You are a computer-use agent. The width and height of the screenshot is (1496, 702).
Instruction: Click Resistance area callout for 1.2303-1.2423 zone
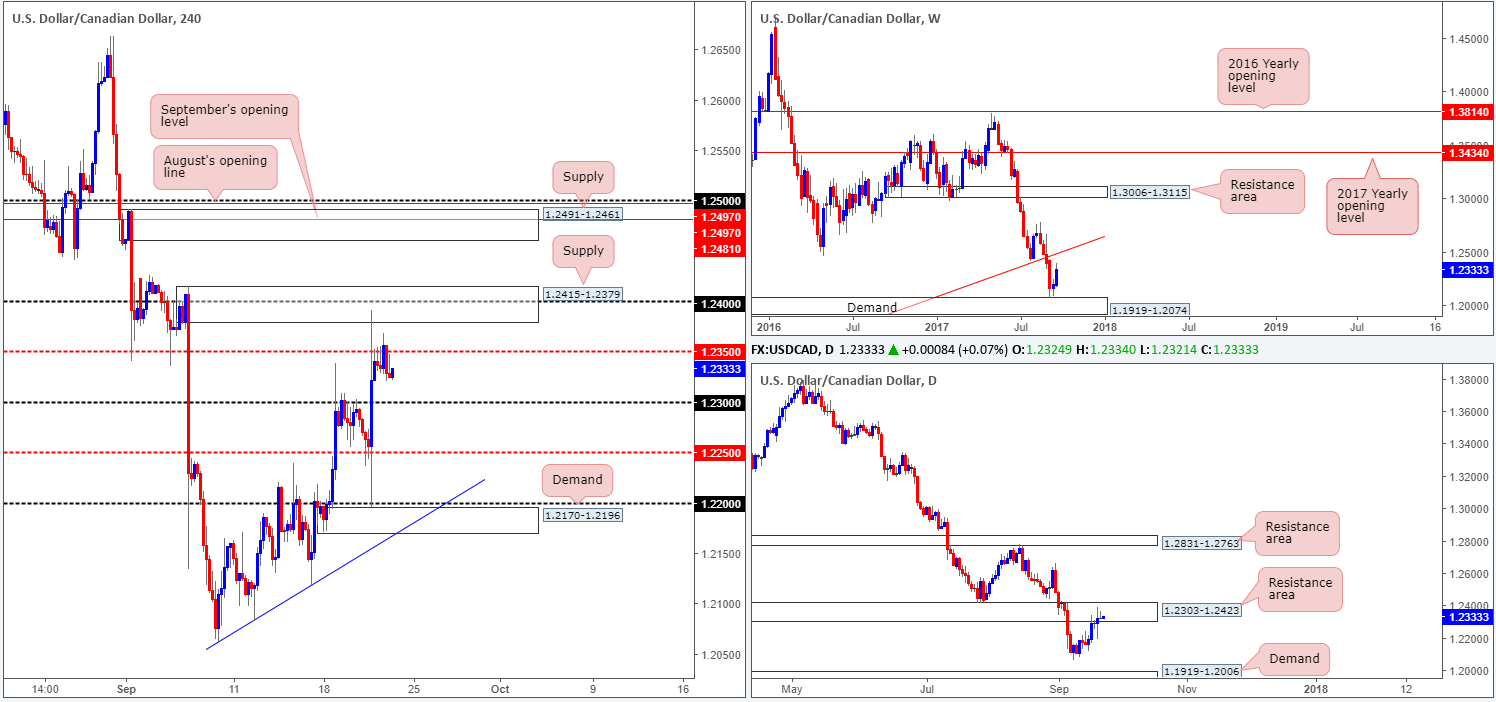1298,589
